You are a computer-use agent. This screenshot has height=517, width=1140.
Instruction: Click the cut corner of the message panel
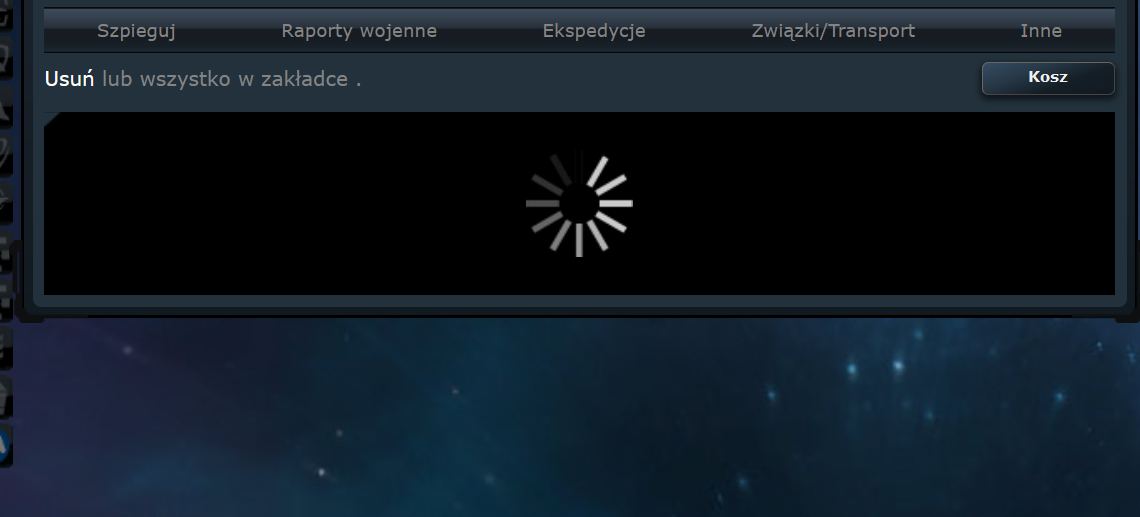pyautogui.click(x=52, y=119)
